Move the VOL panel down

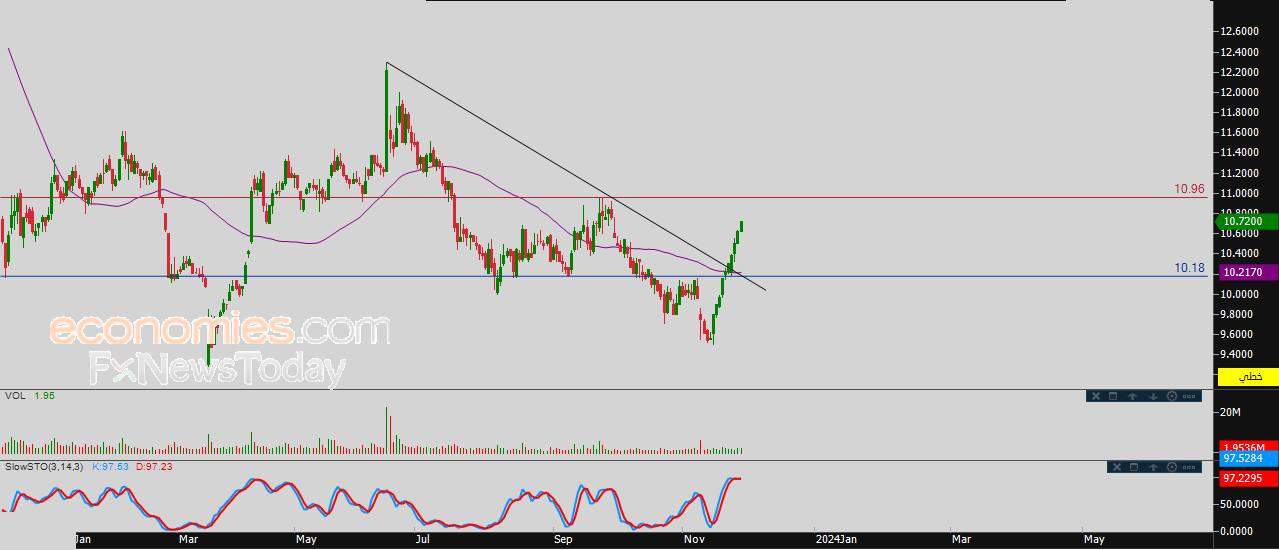(1153, 396)
